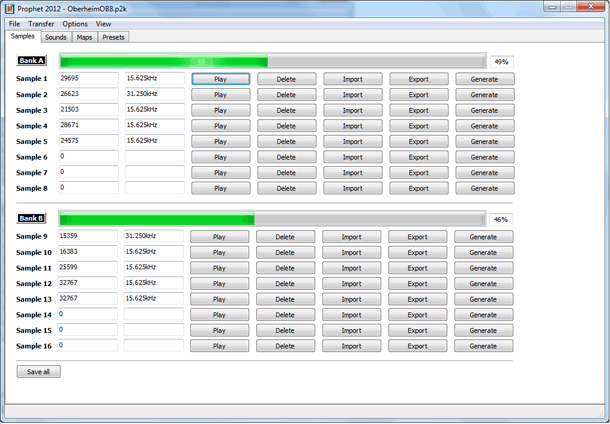Import audio into Sample 16

352,346
